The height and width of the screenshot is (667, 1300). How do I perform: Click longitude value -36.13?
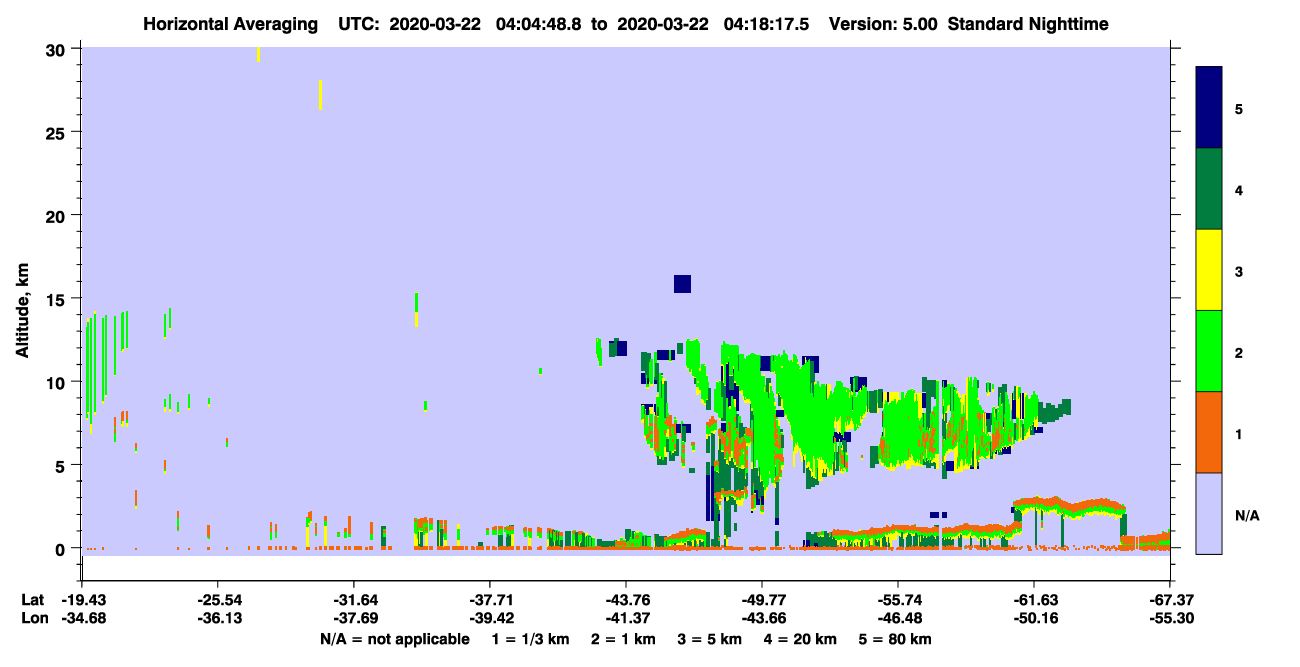pos(217,618)
